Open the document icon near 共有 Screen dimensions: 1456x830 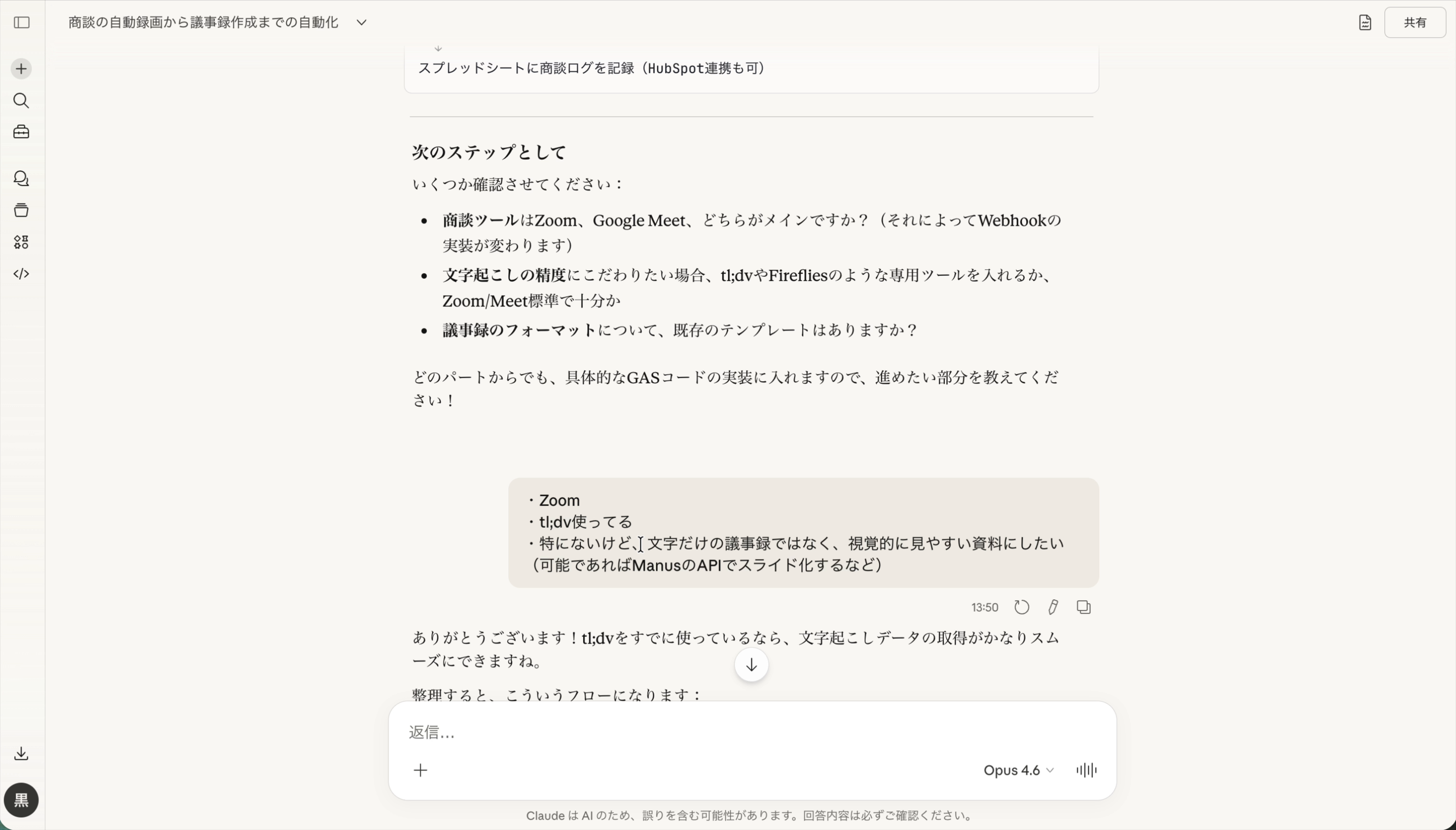coord(1364,22)
